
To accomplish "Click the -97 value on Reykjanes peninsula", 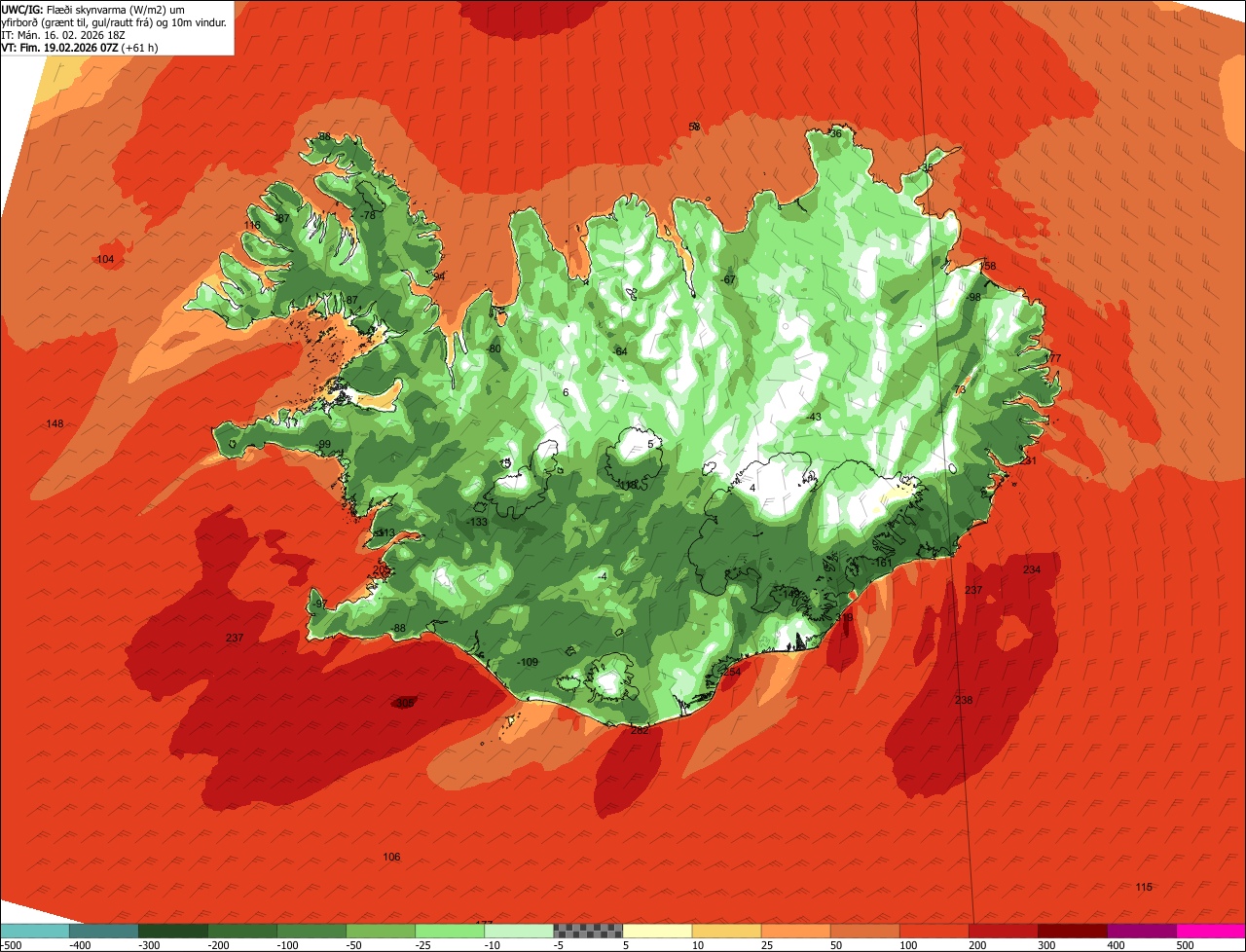I will [x=319, y=604].
